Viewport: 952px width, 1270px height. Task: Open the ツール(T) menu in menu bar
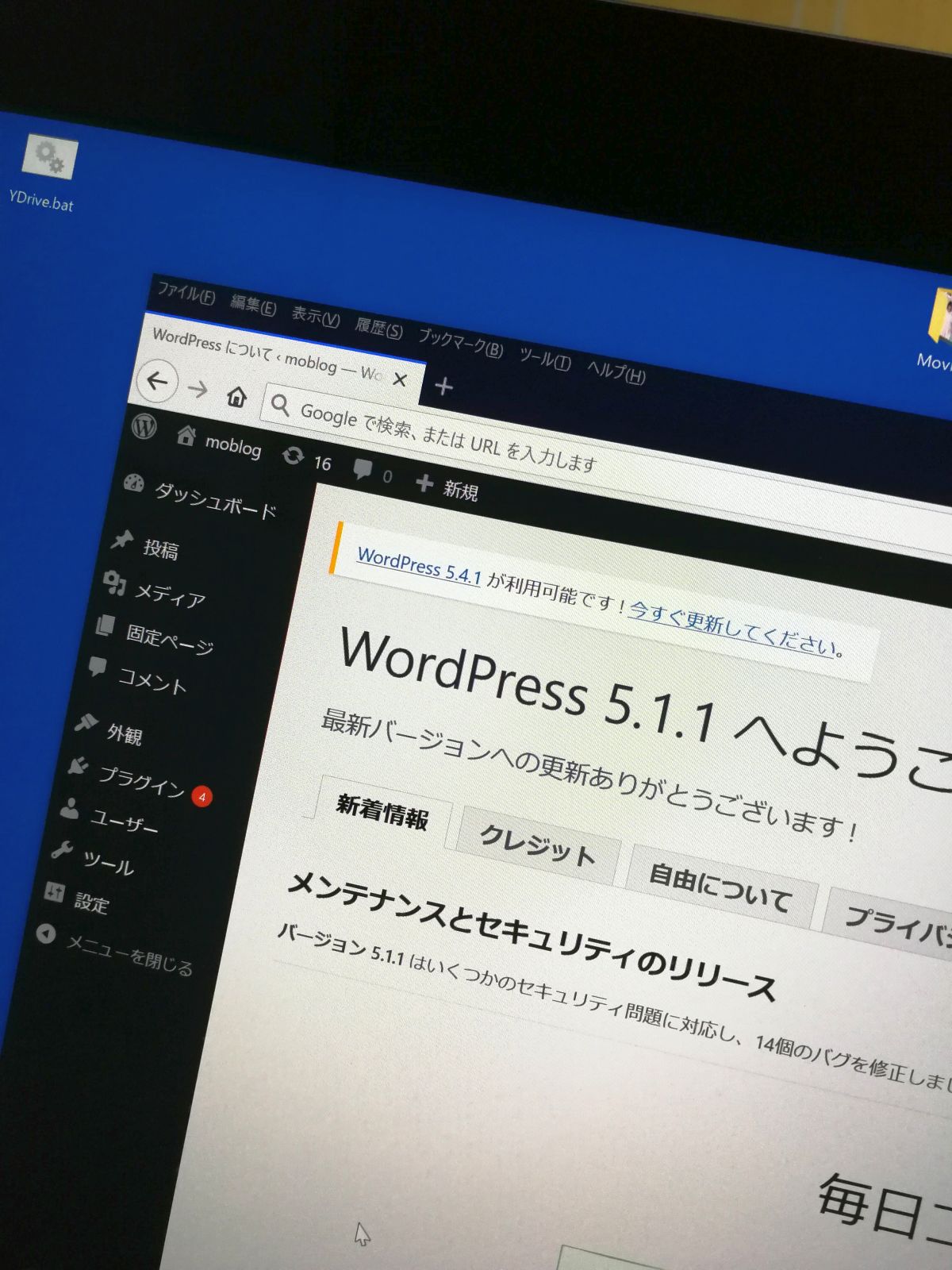click(545, 360)
